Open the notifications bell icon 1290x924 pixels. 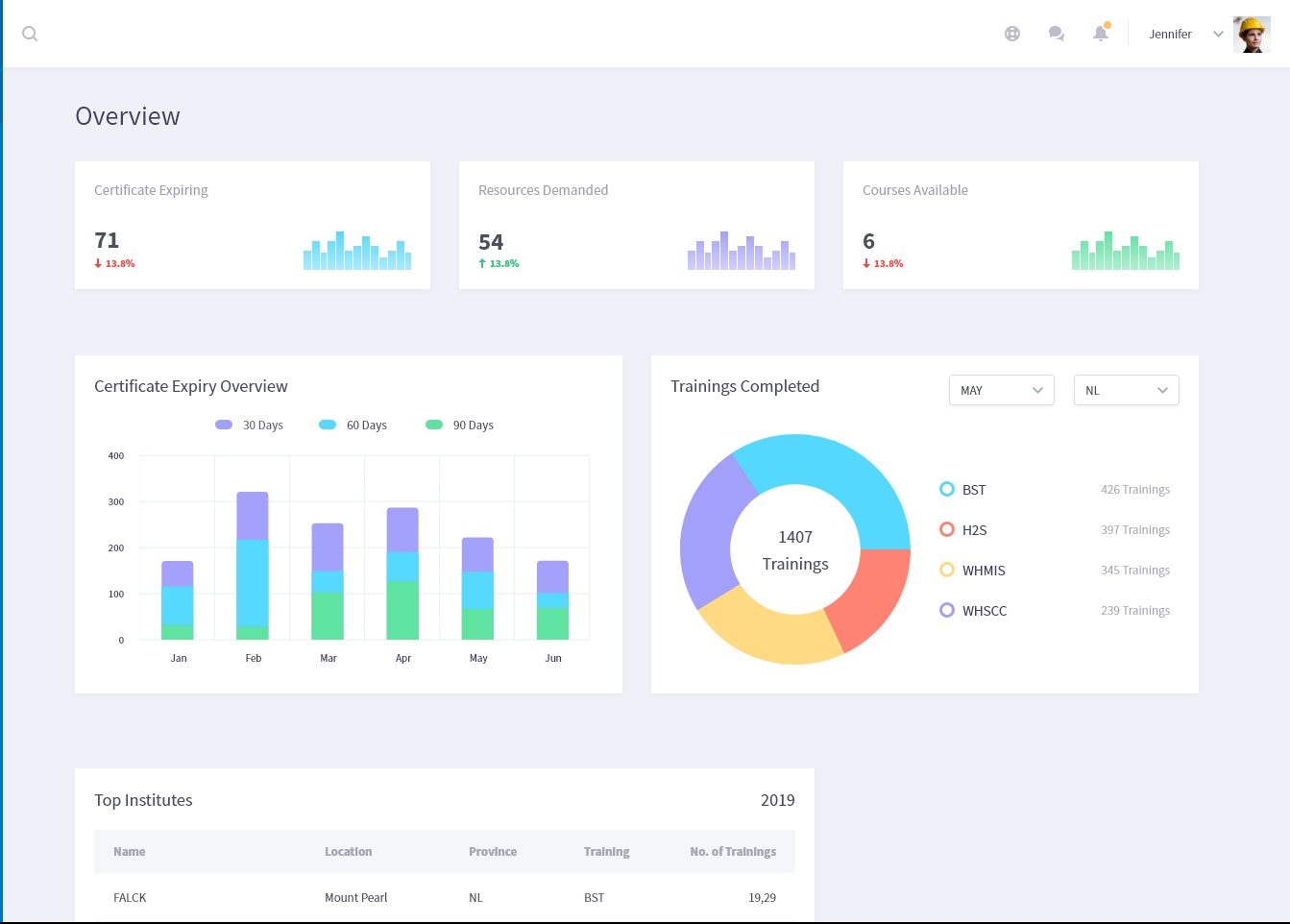[x=1101, y=34]
